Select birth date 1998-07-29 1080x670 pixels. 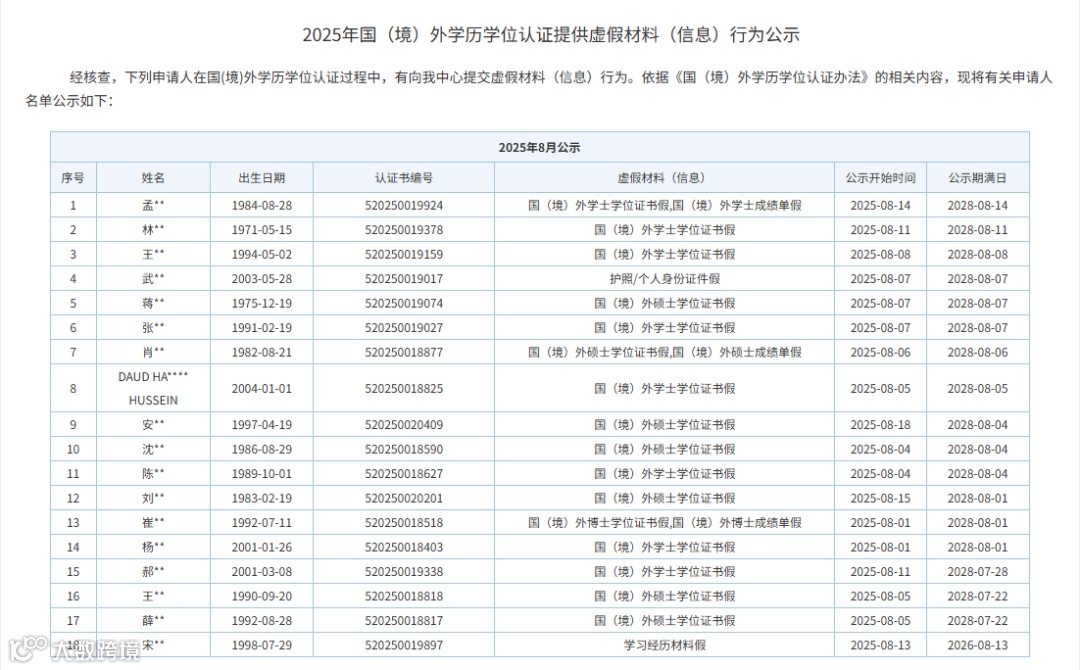click(x=262, y=645)
